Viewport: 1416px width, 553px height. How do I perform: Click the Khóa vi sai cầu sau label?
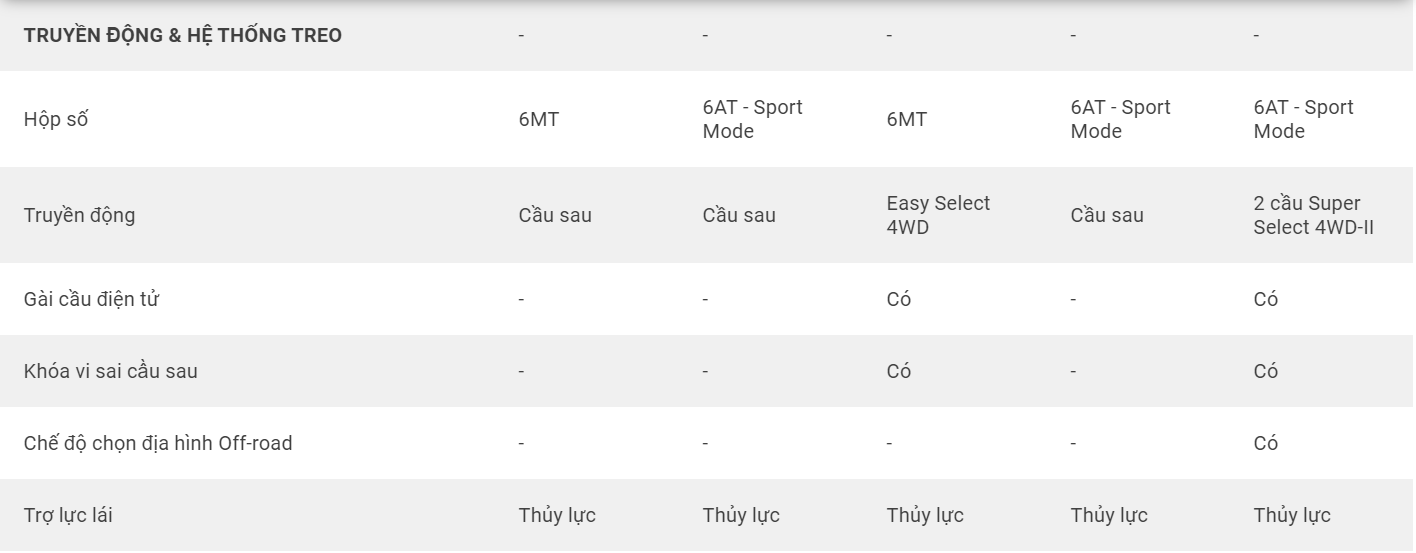(111, 371)
